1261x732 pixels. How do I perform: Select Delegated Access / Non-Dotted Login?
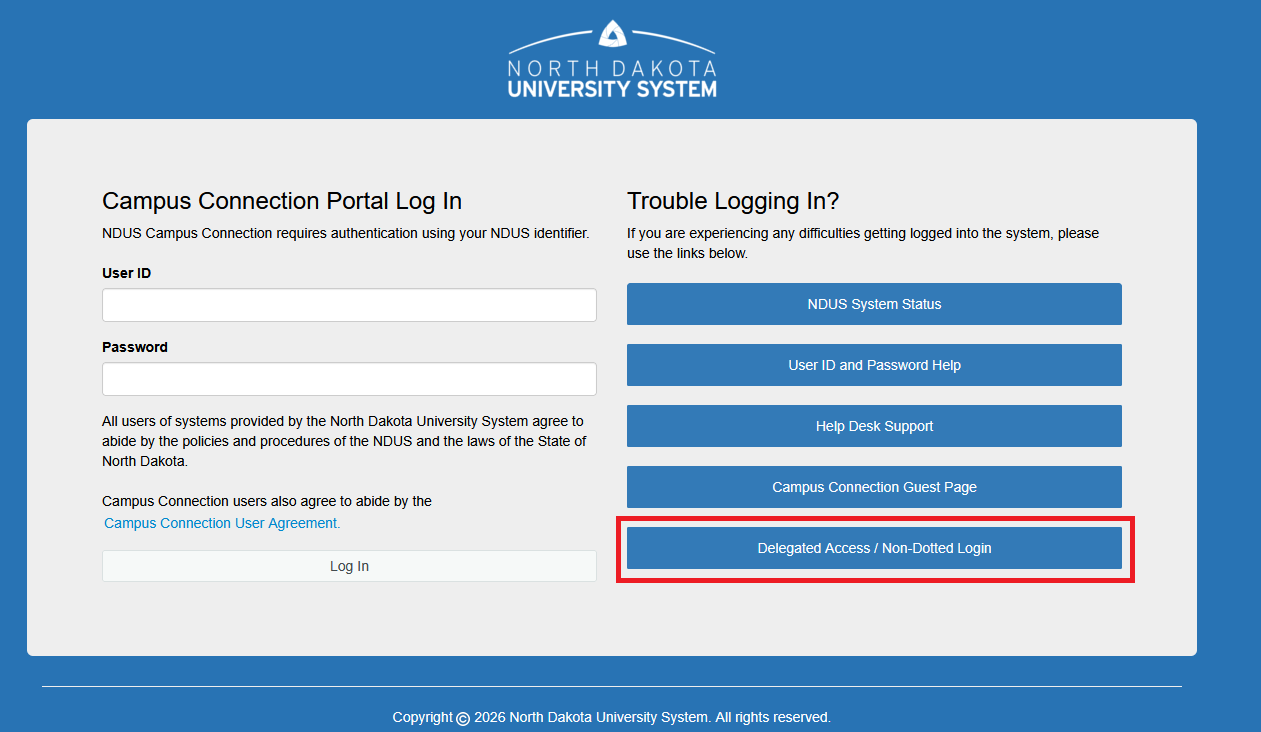(x=874, y=548)
